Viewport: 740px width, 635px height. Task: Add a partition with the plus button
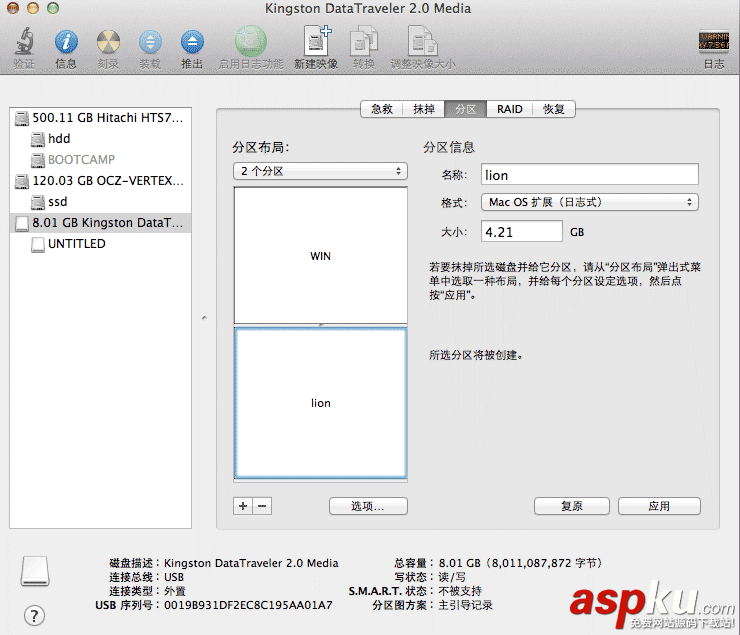[x=243, y=506]
